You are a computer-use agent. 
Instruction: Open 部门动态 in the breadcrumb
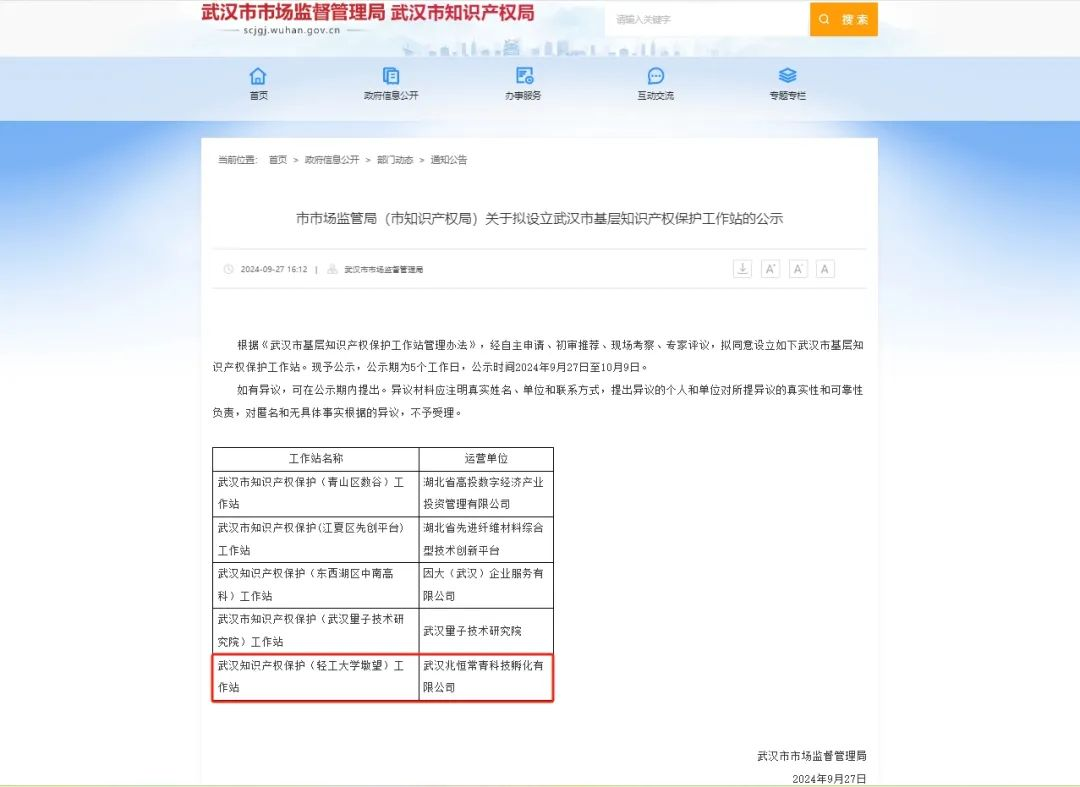click(x=395, y=160)
